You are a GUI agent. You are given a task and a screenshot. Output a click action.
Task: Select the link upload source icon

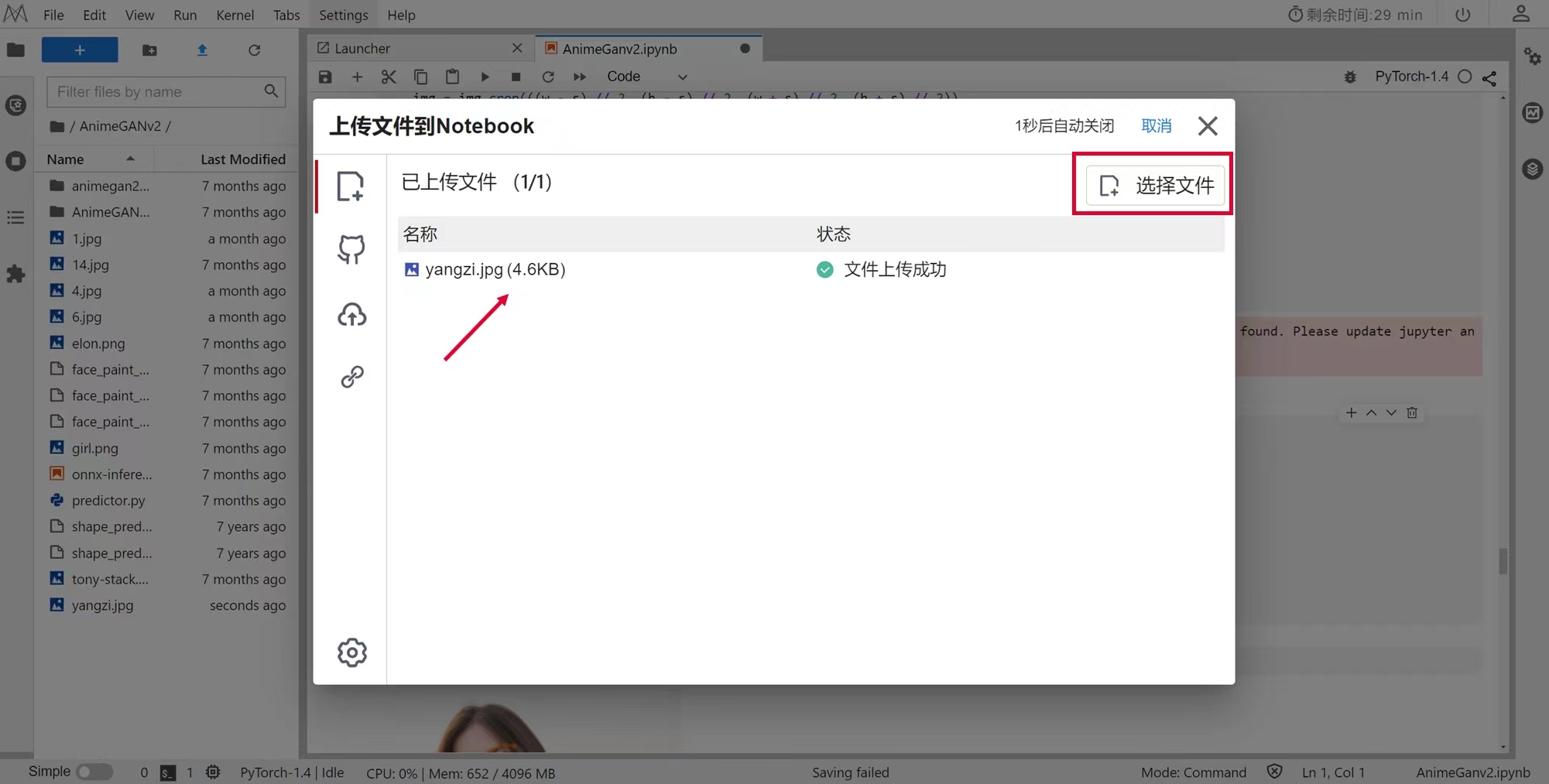pyautogui.click(x=352, y=377)
